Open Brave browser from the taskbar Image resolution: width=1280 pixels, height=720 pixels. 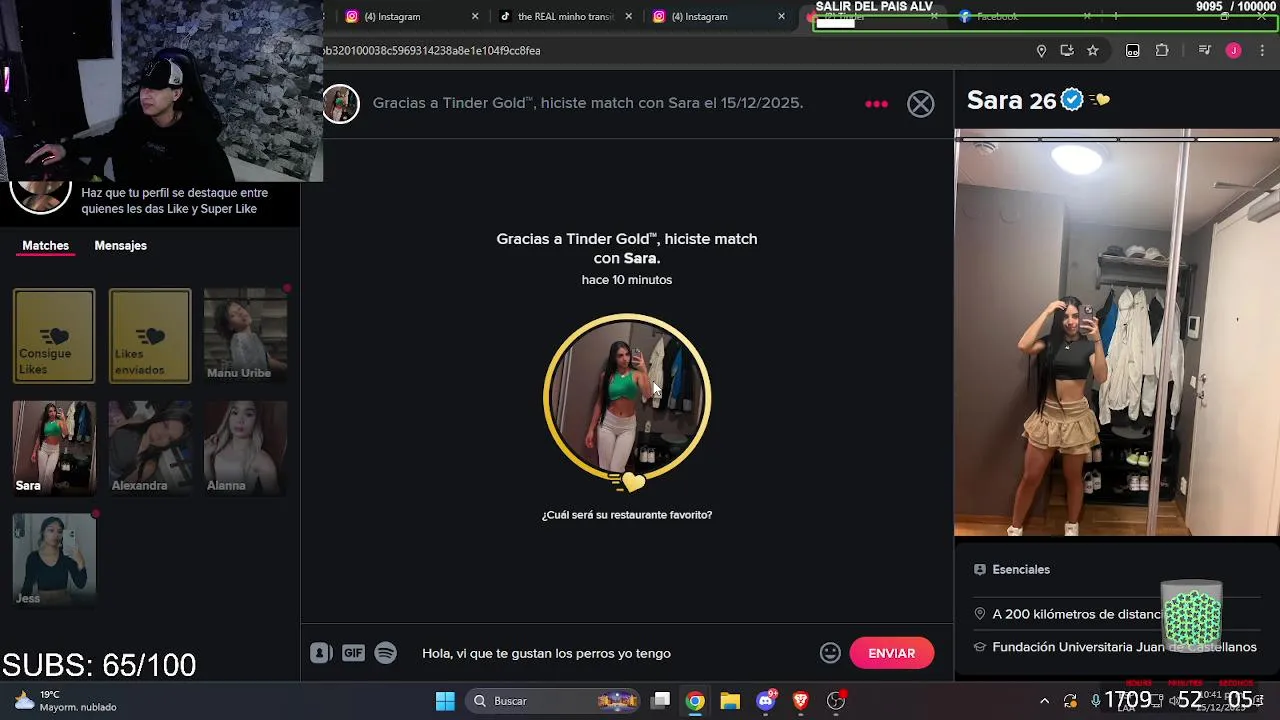coord(800,701)
